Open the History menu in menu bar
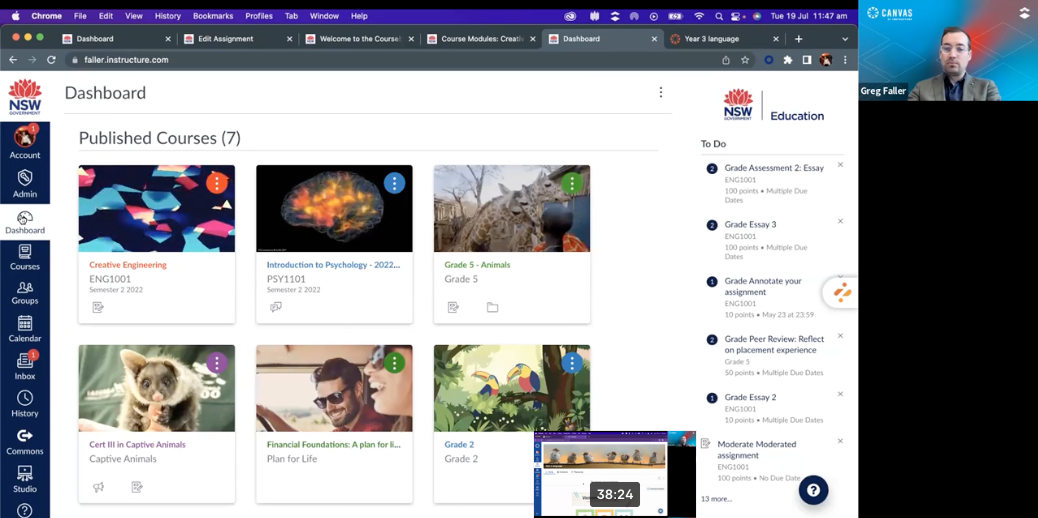 pyautogui.click(x=167, y=16)
